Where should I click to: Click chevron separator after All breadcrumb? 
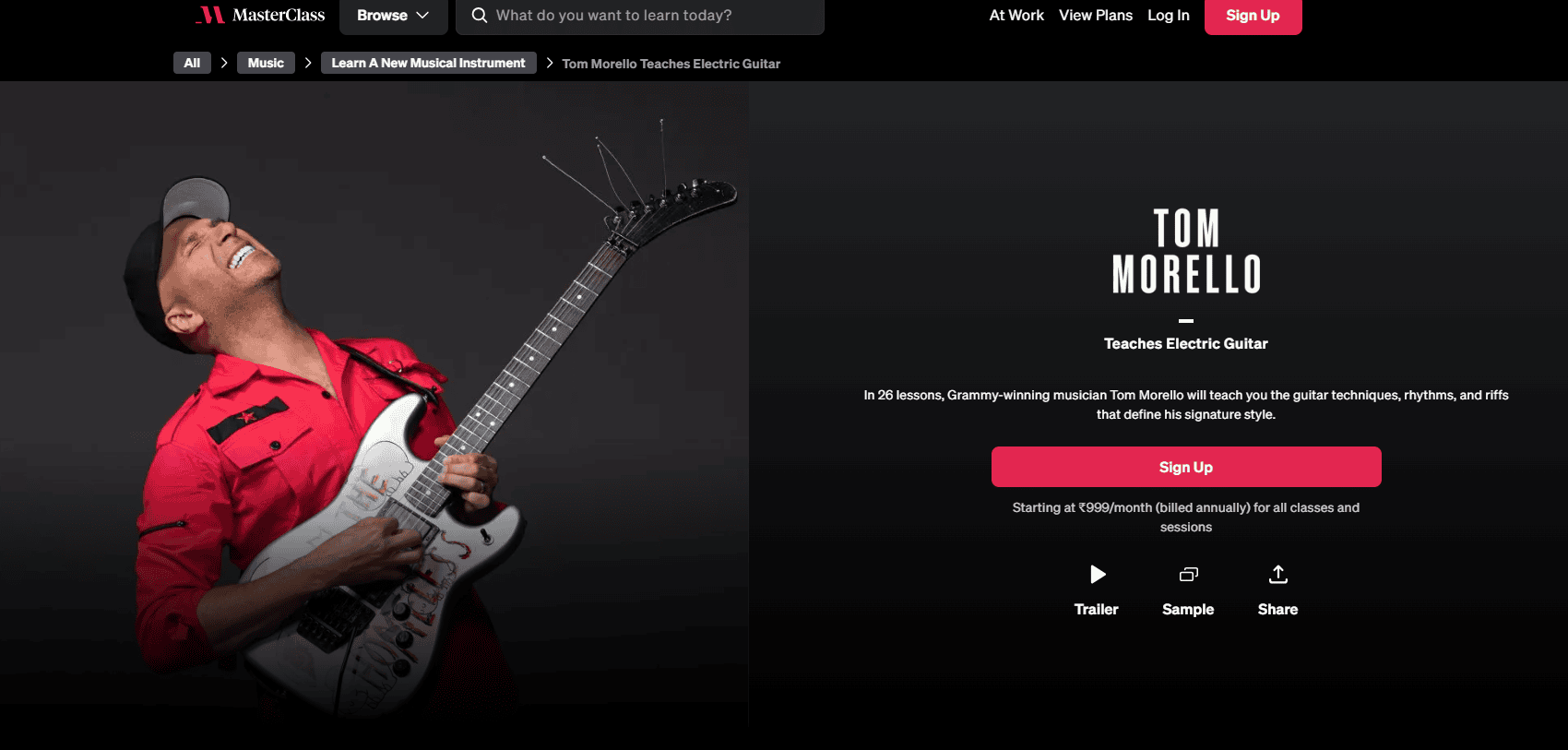click(x=224, y=63)
